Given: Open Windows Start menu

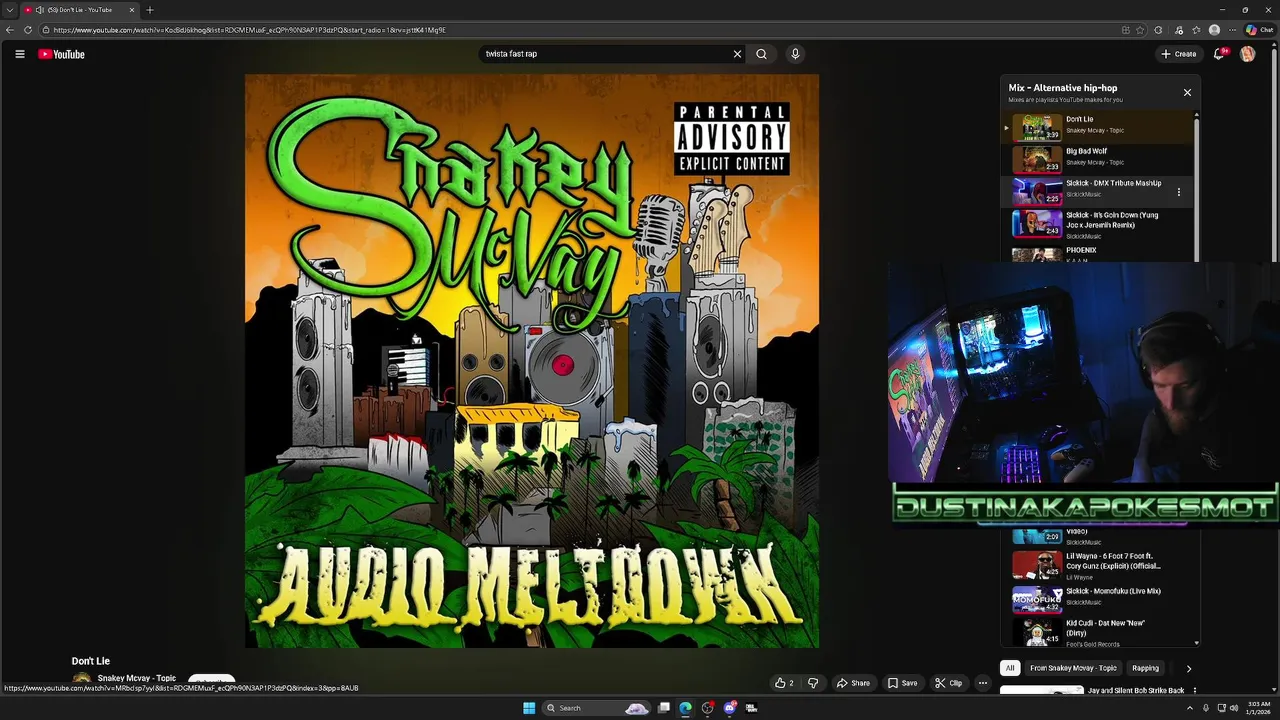Looking at the screenshot, I should point(529,708).
